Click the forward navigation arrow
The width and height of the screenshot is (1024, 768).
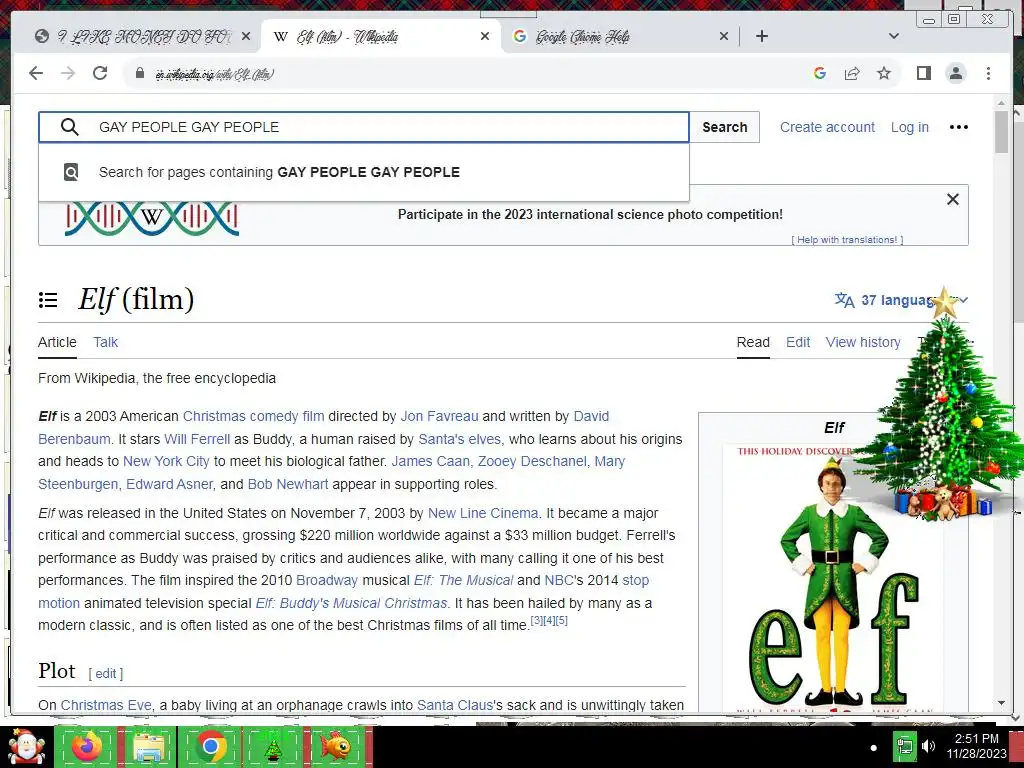pyautogui.click(x=68, y=73)
